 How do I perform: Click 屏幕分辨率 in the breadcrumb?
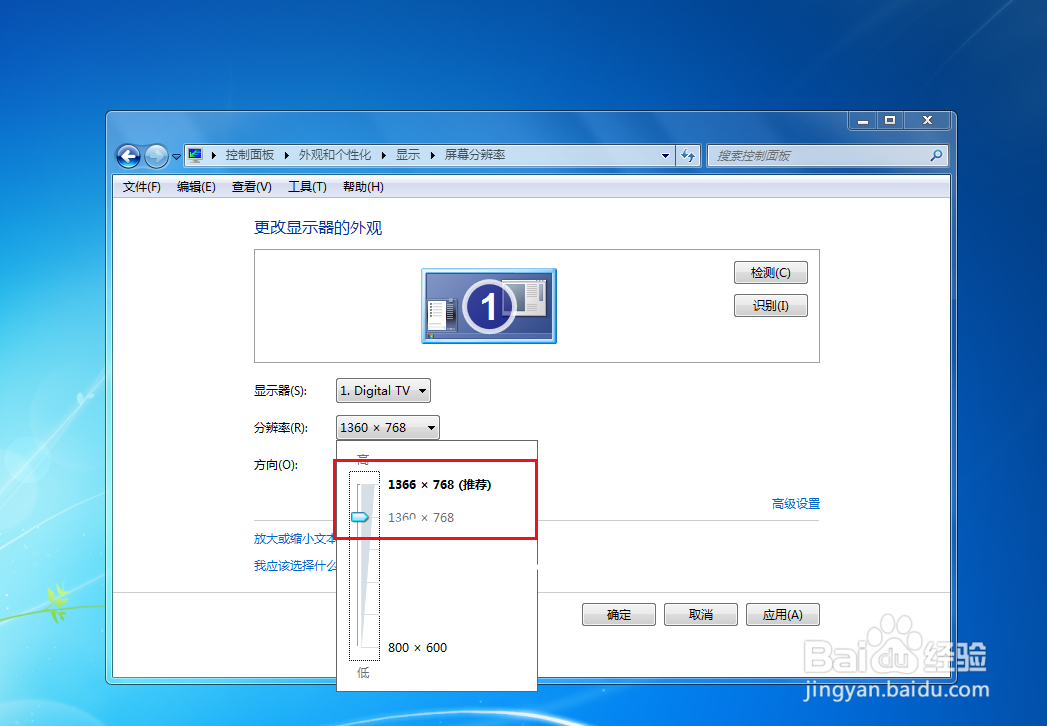475,155
